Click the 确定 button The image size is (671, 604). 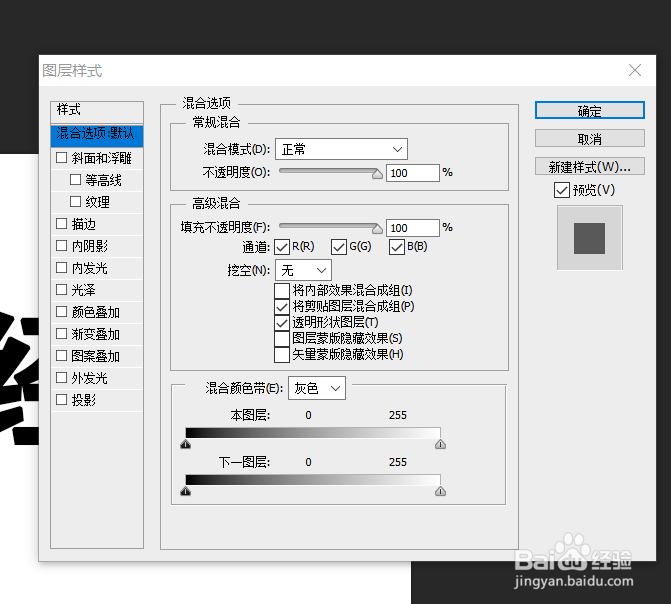coord(589,110)
